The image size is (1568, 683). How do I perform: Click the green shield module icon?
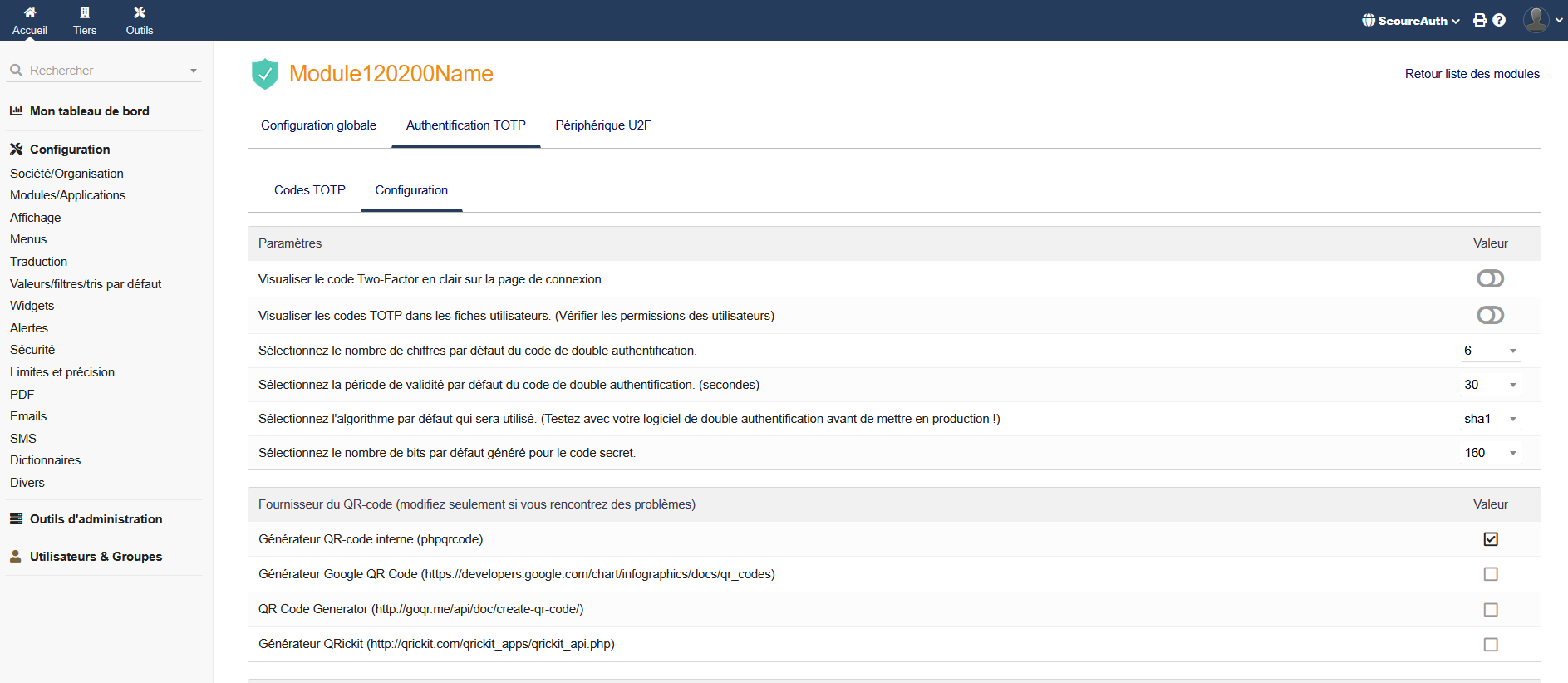coord(264,74)
